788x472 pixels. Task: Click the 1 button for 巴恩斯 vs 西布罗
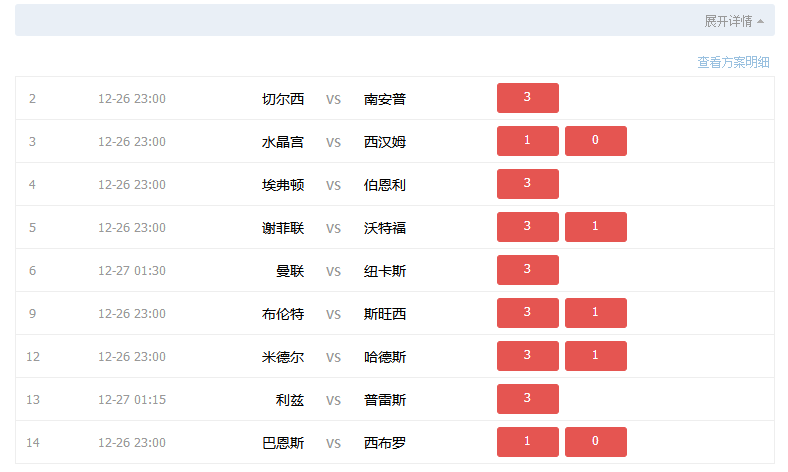(527, 442)
